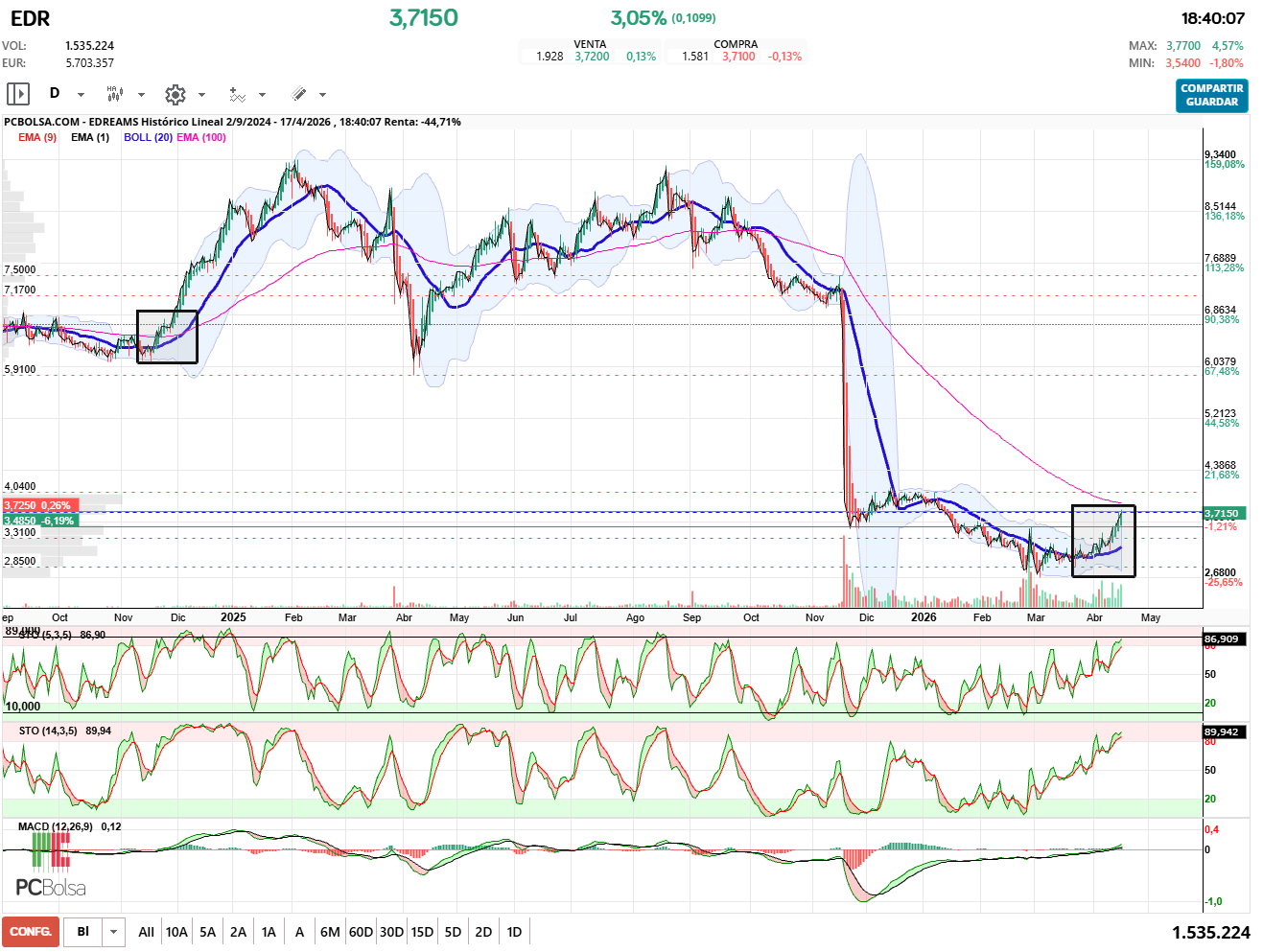Toggle the BOLL (20) indicator label
Viewport: 1263px width, 952px height.
[x=148, y=137]
